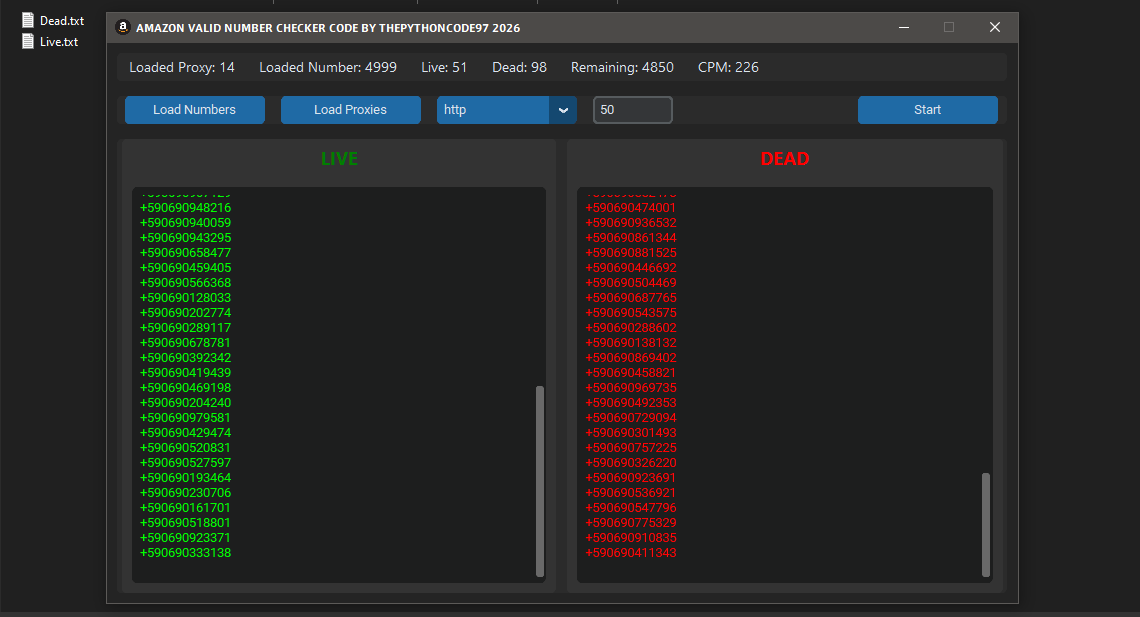Select live number +590690940059

click(x=185, y=223)
